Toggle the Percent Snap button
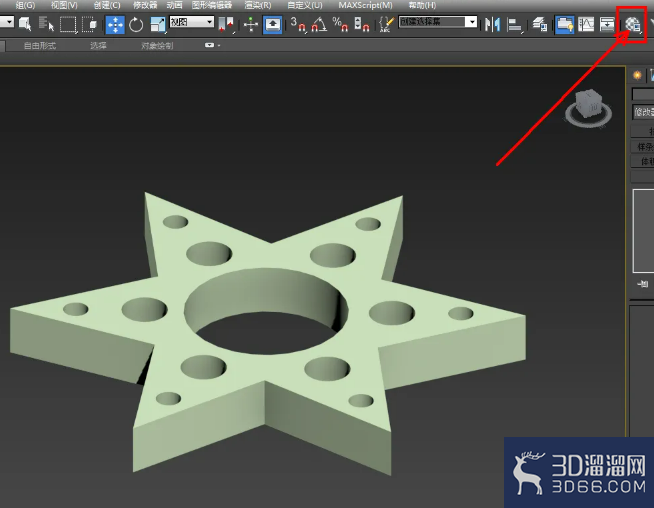654x508 pixels. [x=340, y=24]
